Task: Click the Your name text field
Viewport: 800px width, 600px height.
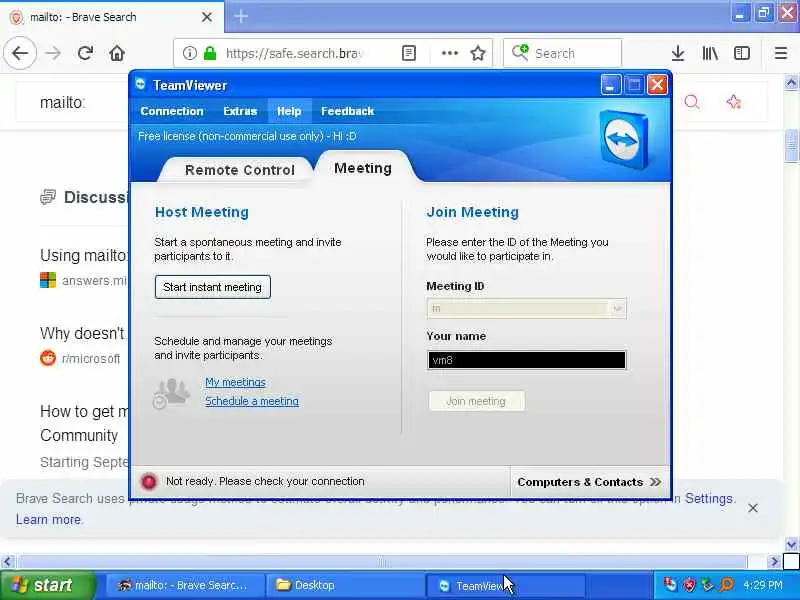Action: pos(527,360)
